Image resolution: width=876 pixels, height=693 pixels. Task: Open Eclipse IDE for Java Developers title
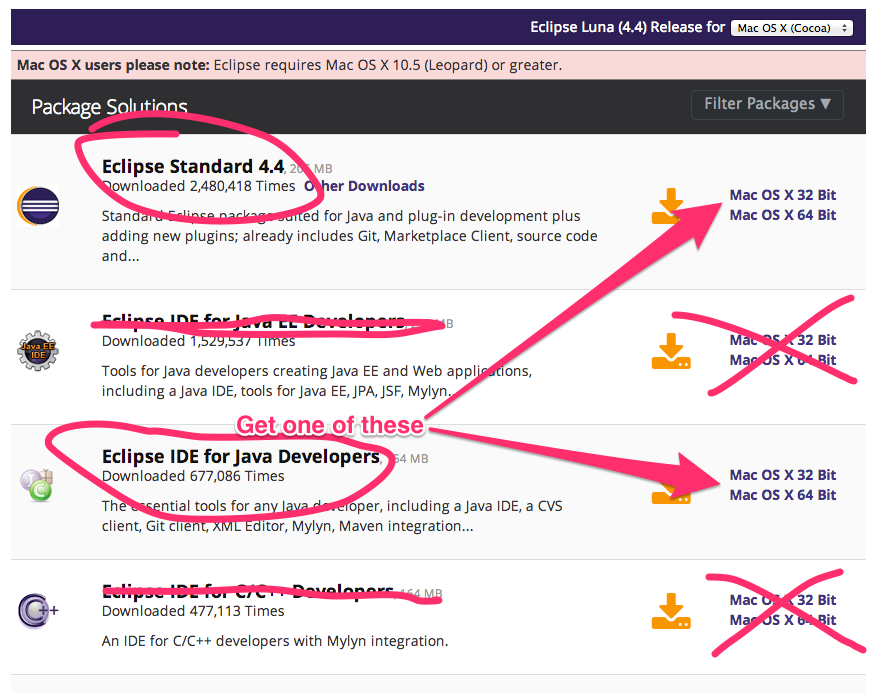(240, 457)
